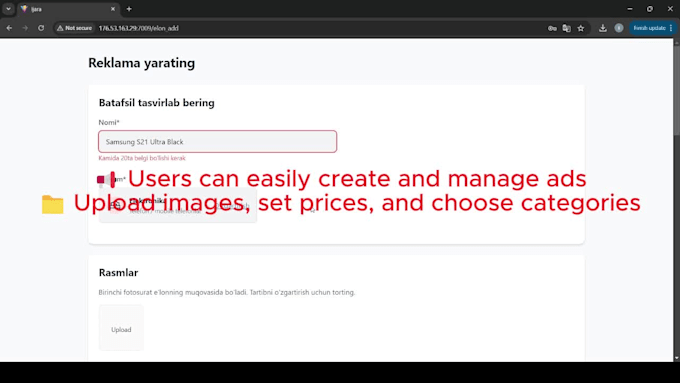Bookmark this page with the star icon
The image size is (680, 383).
(581, 28)
